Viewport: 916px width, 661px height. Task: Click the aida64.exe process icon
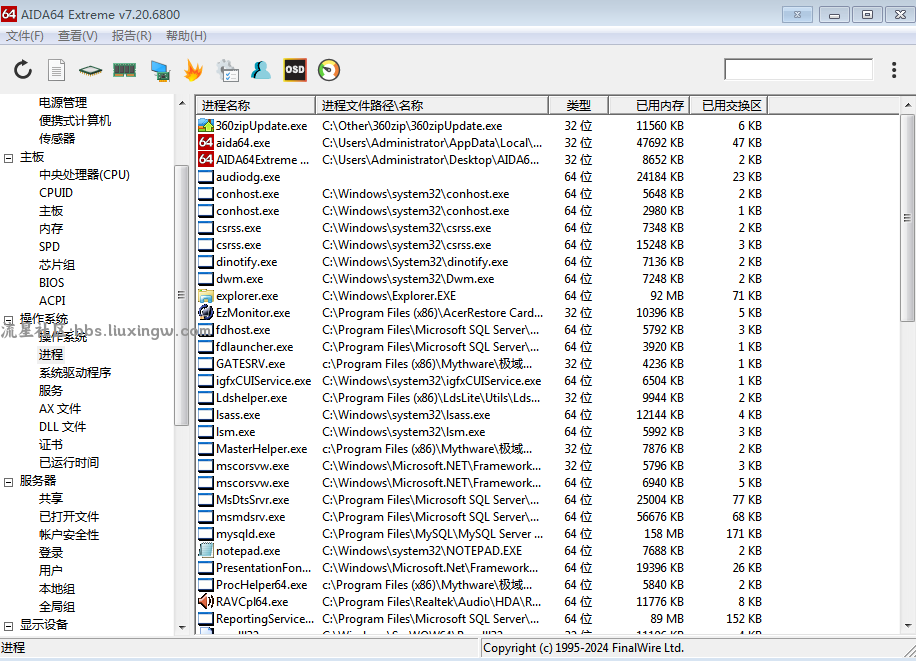[x=206, y=143]
